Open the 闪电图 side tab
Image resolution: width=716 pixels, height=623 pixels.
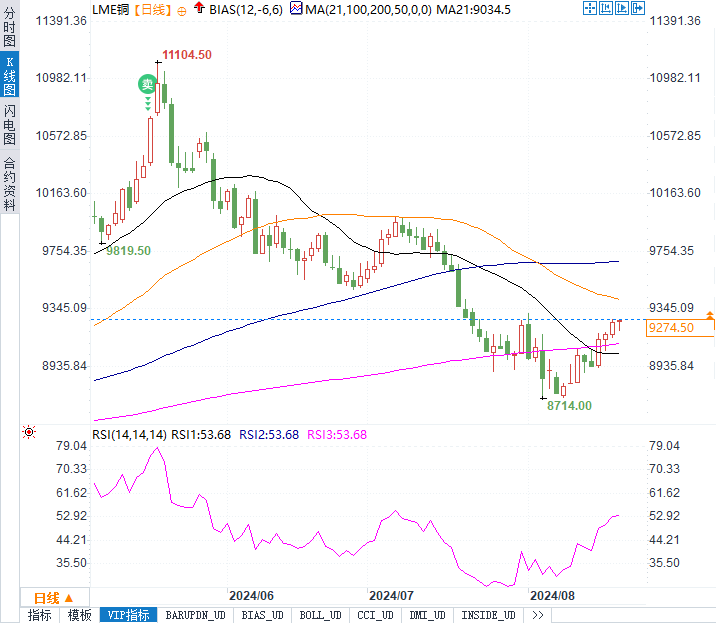coord(9,124)
